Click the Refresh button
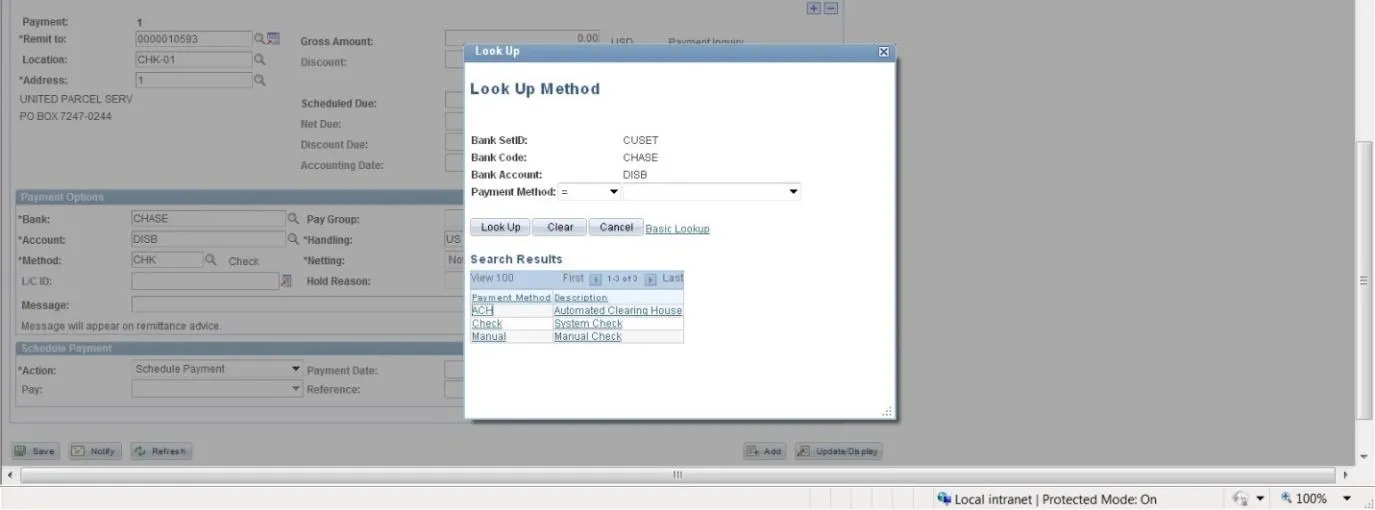1375x510 pixels. tap(160, 451)
